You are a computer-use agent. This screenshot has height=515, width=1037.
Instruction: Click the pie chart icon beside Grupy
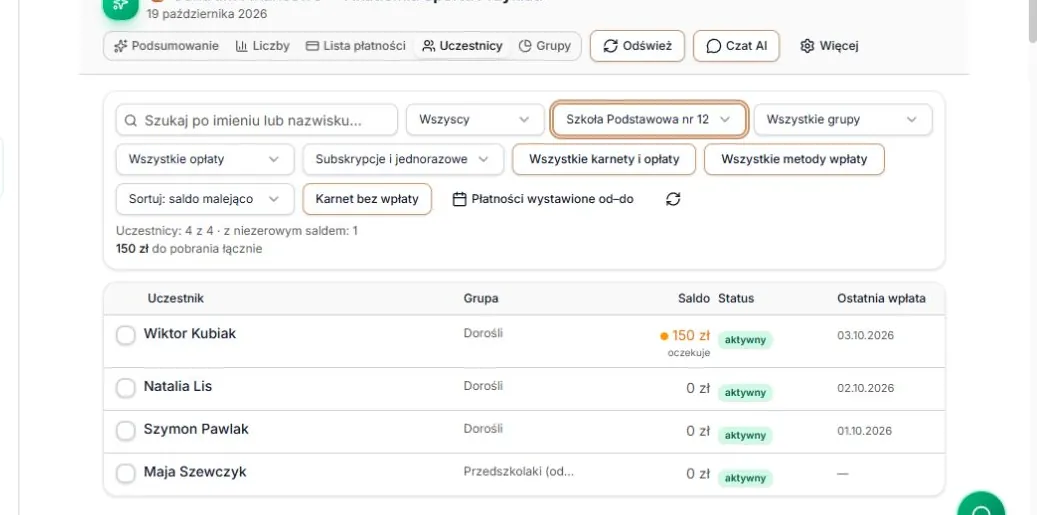(x=525, y=46)
